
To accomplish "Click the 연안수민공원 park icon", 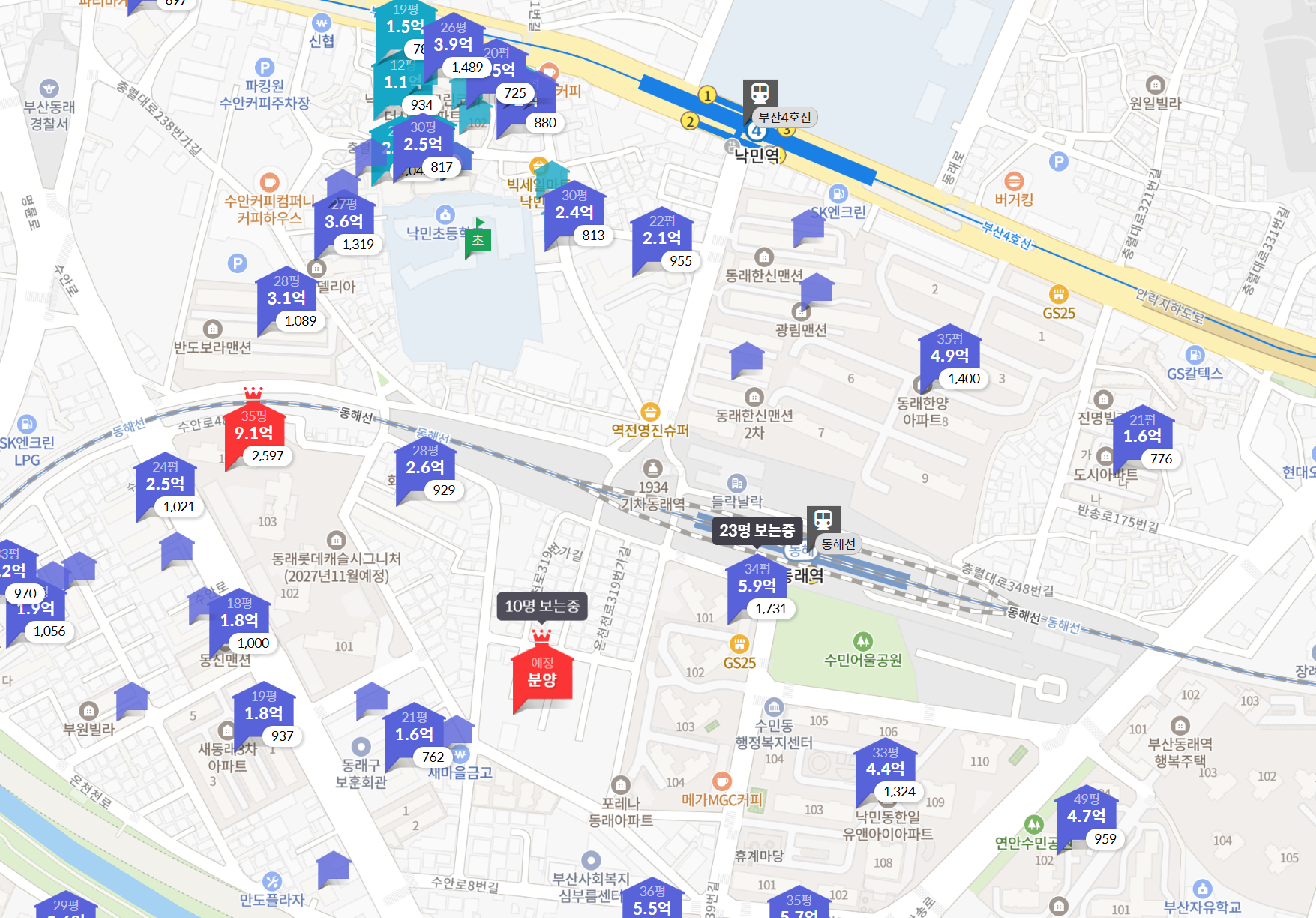I will [x=1034, y=824].
